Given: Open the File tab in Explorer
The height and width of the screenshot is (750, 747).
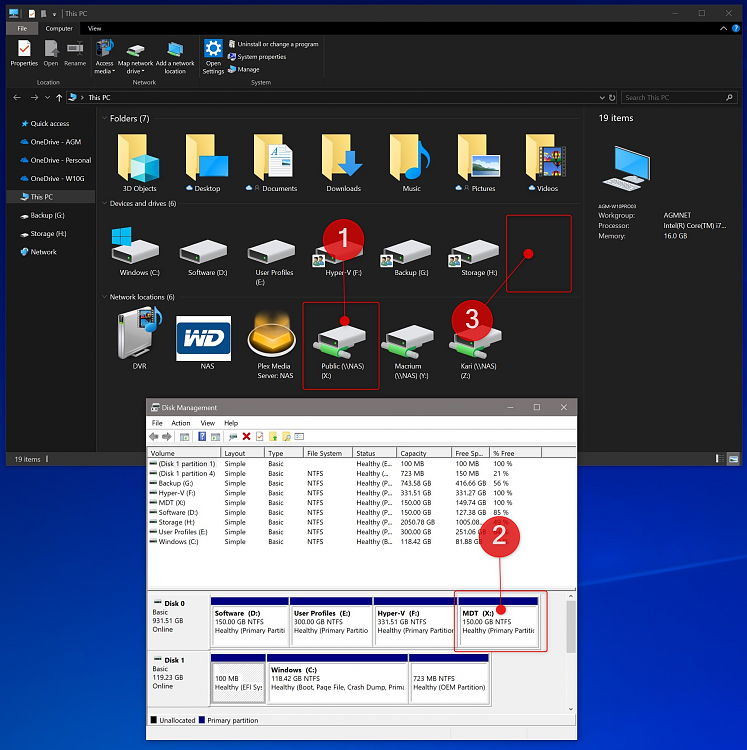Looking at the screenshot, I should 22,28.
